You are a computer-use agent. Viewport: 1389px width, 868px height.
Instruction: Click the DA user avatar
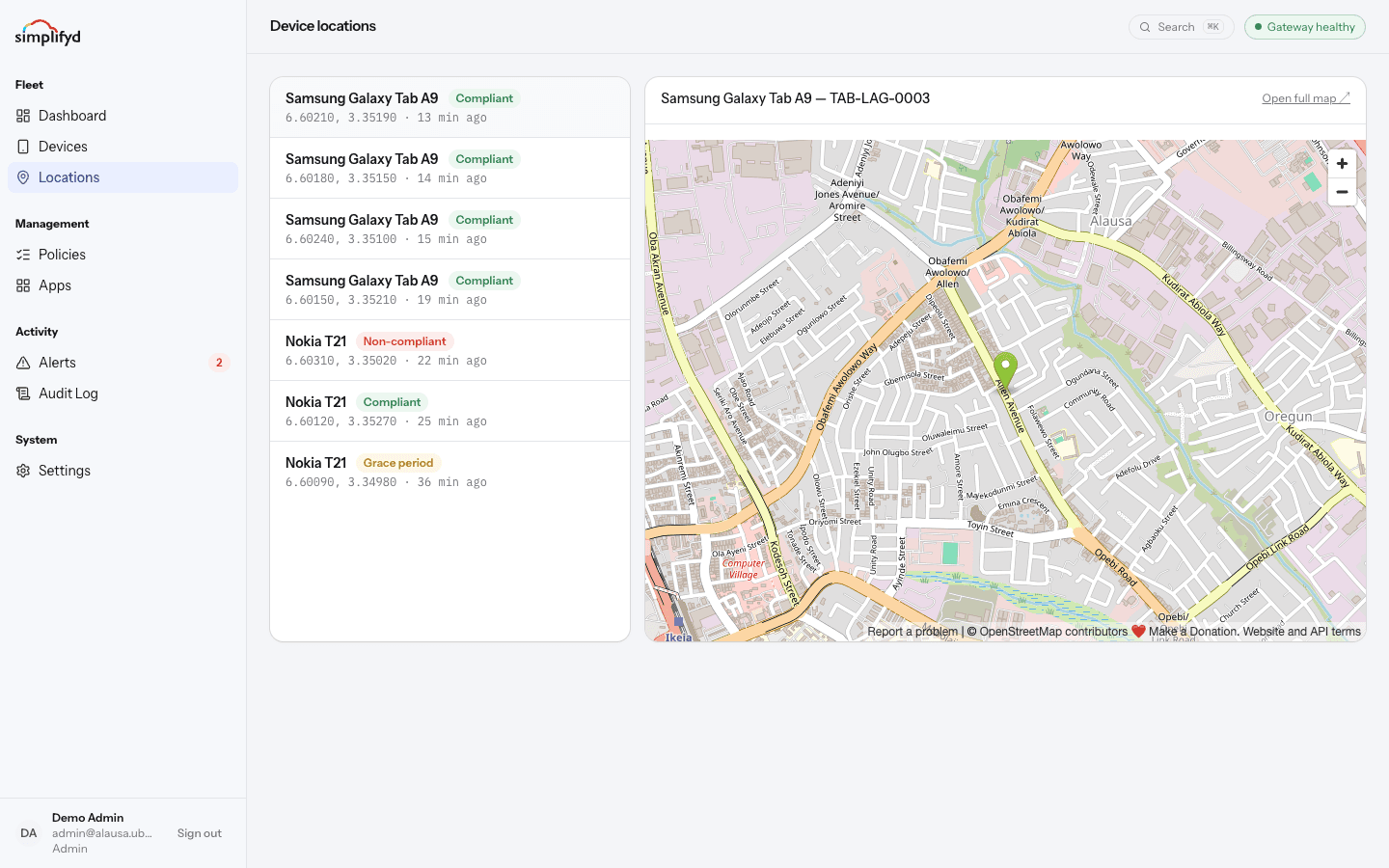[29, 833]
